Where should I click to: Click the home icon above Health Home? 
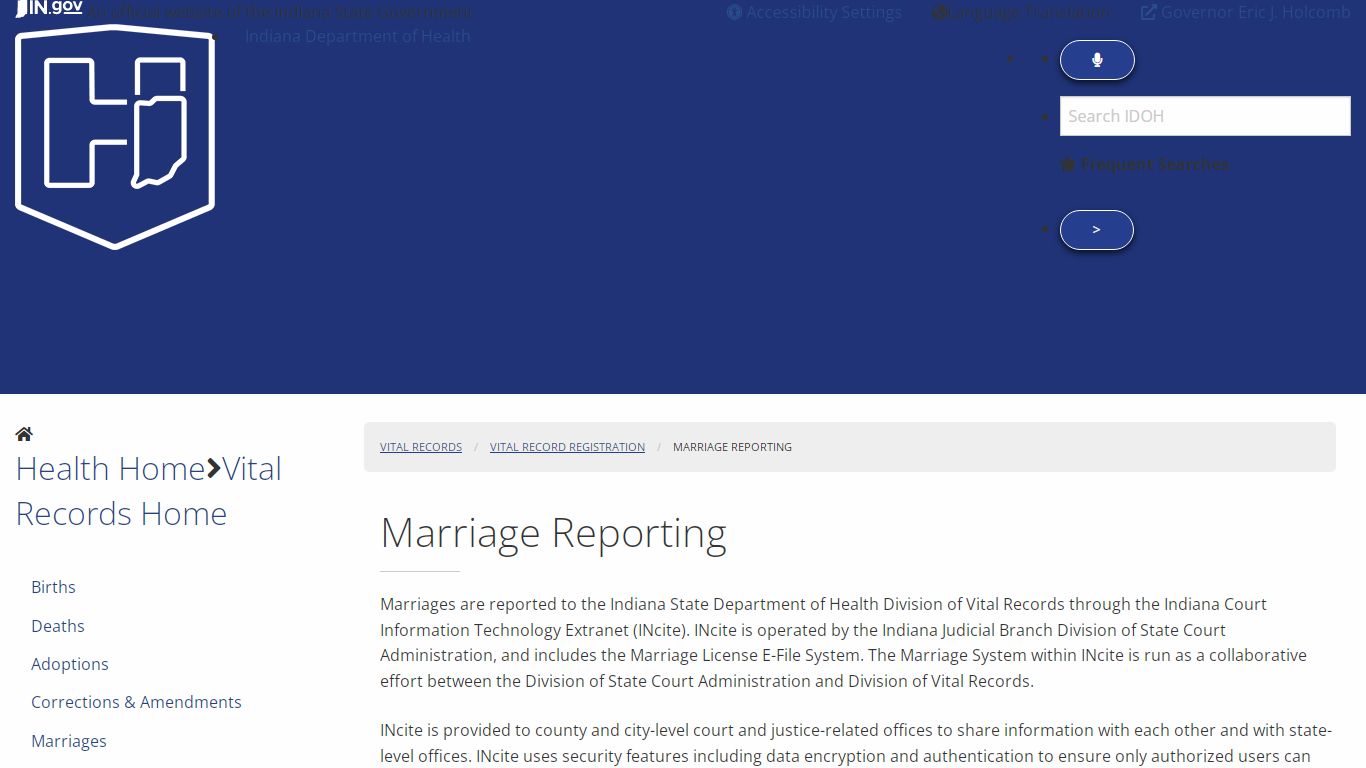24,434
